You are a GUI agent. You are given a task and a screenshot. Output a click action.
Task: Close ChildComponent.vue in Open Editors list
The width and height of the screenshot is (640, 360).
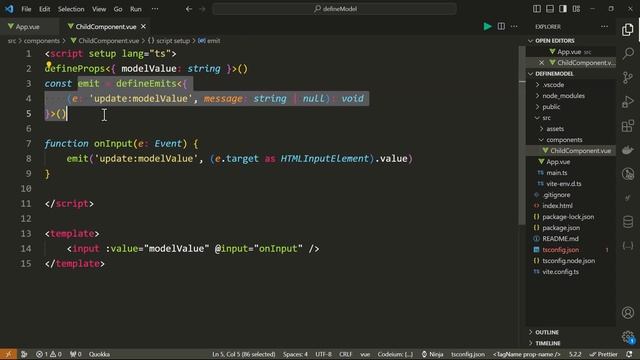point(541,62)
